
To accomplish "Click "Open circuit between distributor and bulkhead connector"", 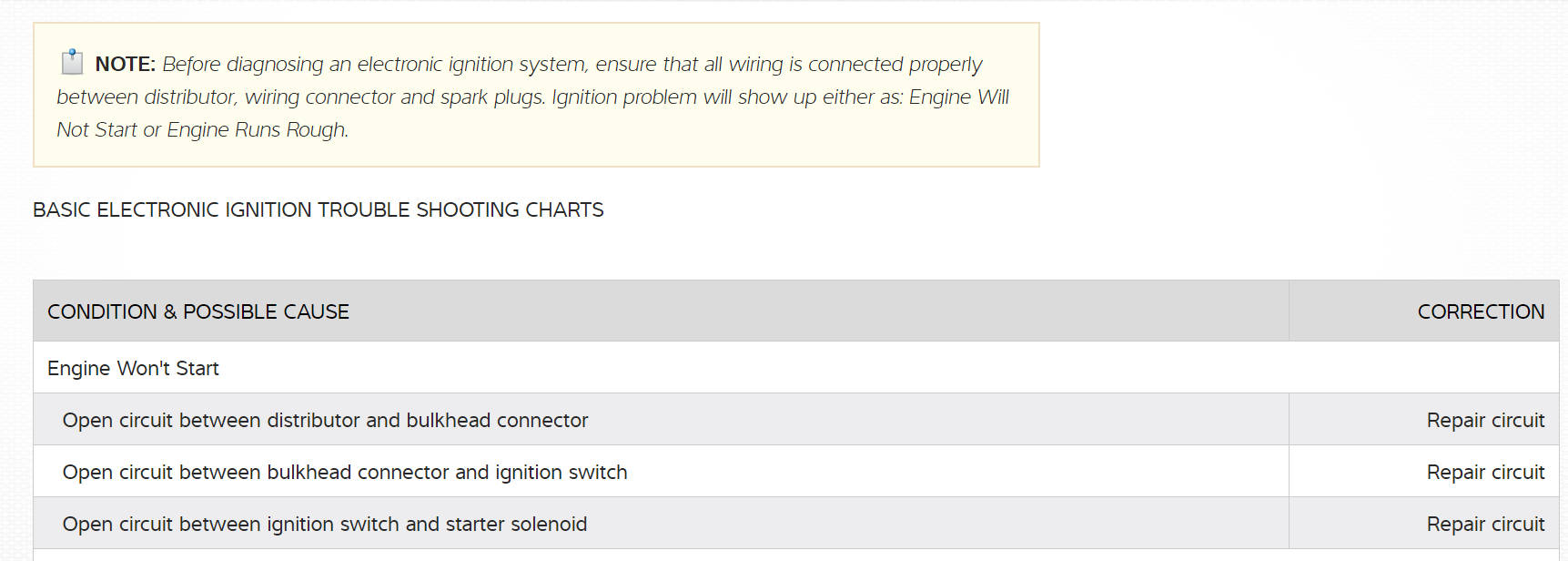I will tap(325, 421).
